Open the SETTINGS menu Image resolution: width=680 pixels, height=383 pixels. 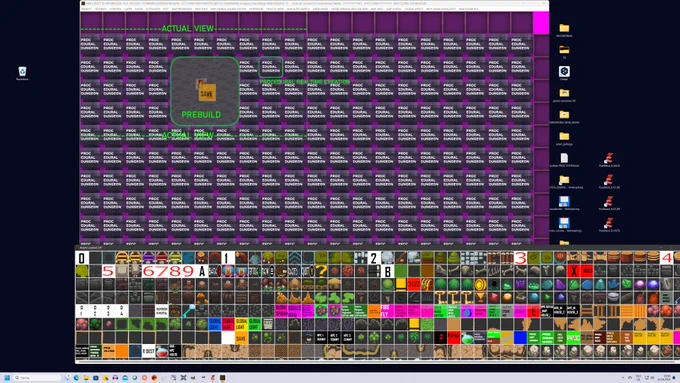click(101, 9)
